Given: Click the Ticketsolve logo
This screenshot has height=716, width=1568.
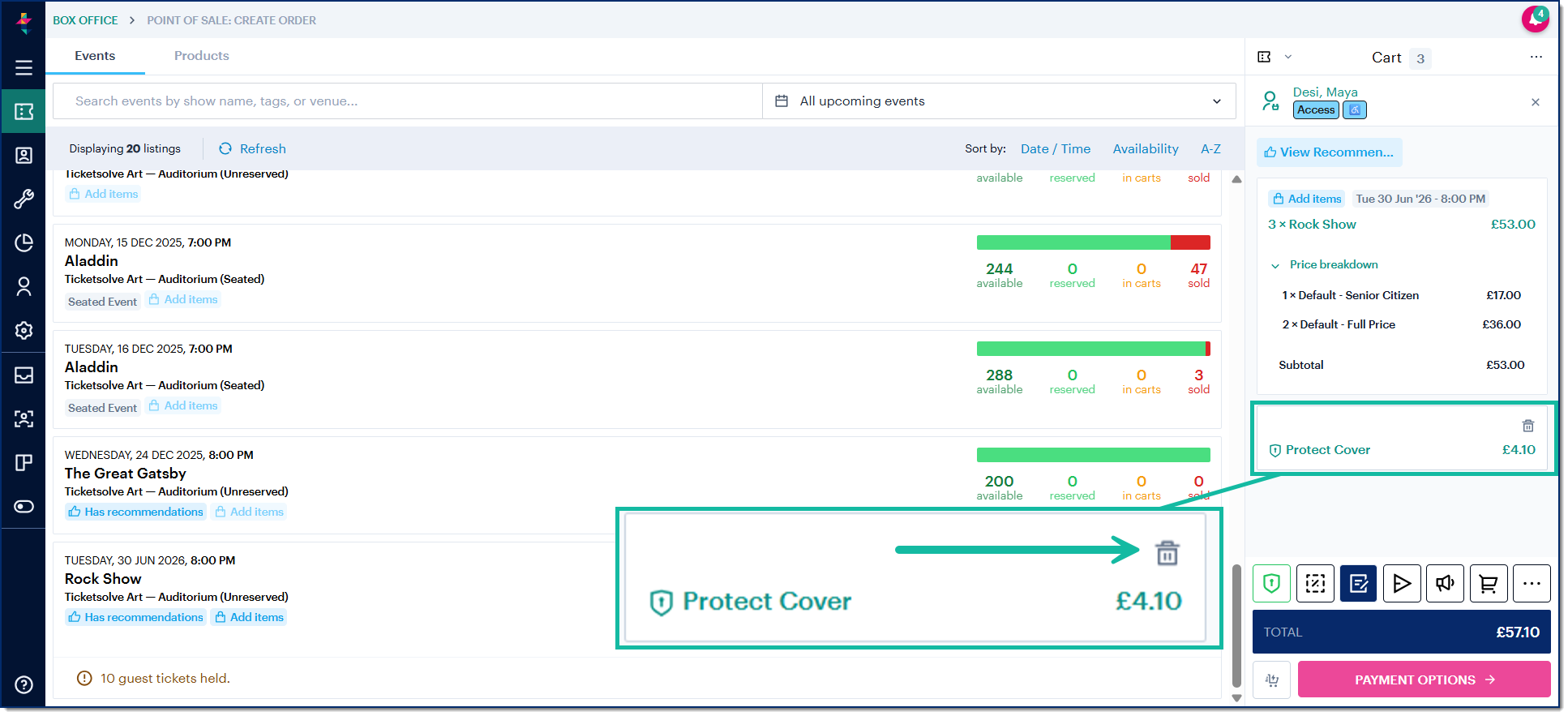Looking at the screenshot, I should coord(24,22).
